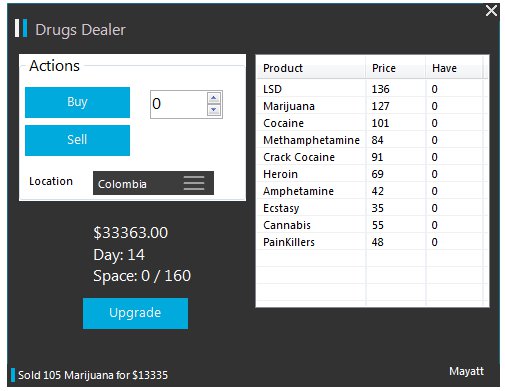
Task: Focus the quantity input field
Action: coord(179,104)
